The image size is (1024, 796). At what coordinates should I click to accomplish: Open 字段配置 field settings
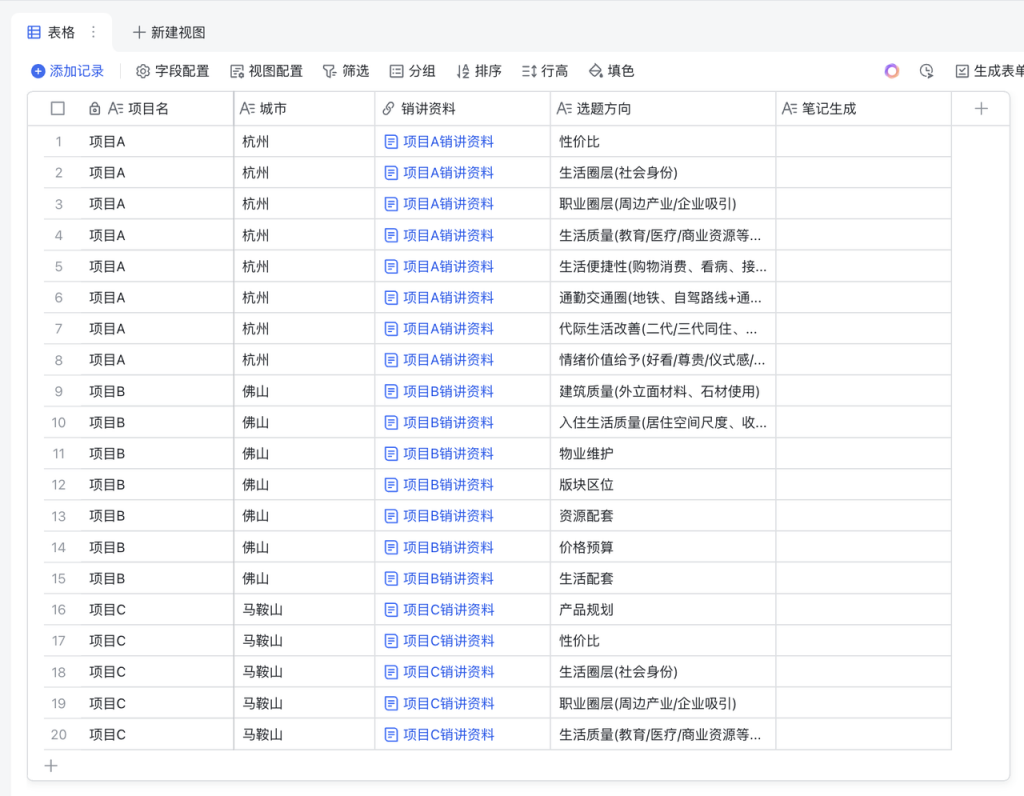click(x=172, y=71)
